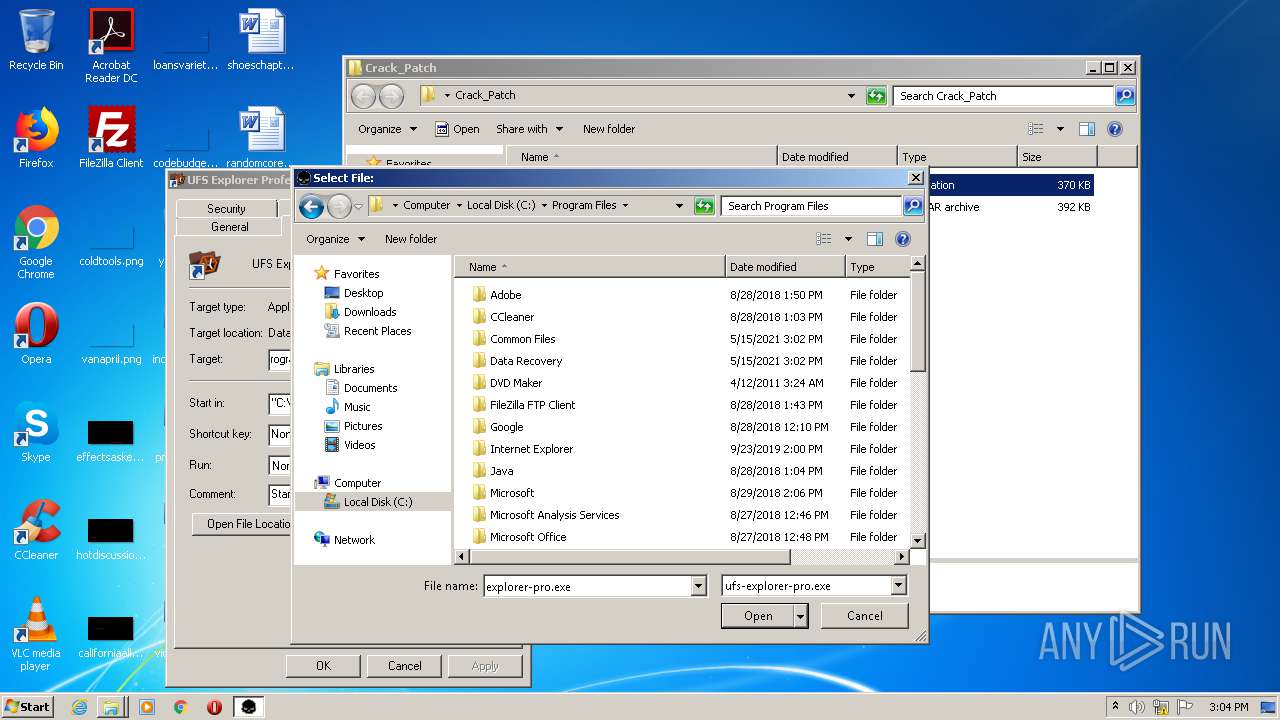Switch to General tab in properties window
Image resolution: width=1280 pixels, height=720 pixels.
coord(229,227)
